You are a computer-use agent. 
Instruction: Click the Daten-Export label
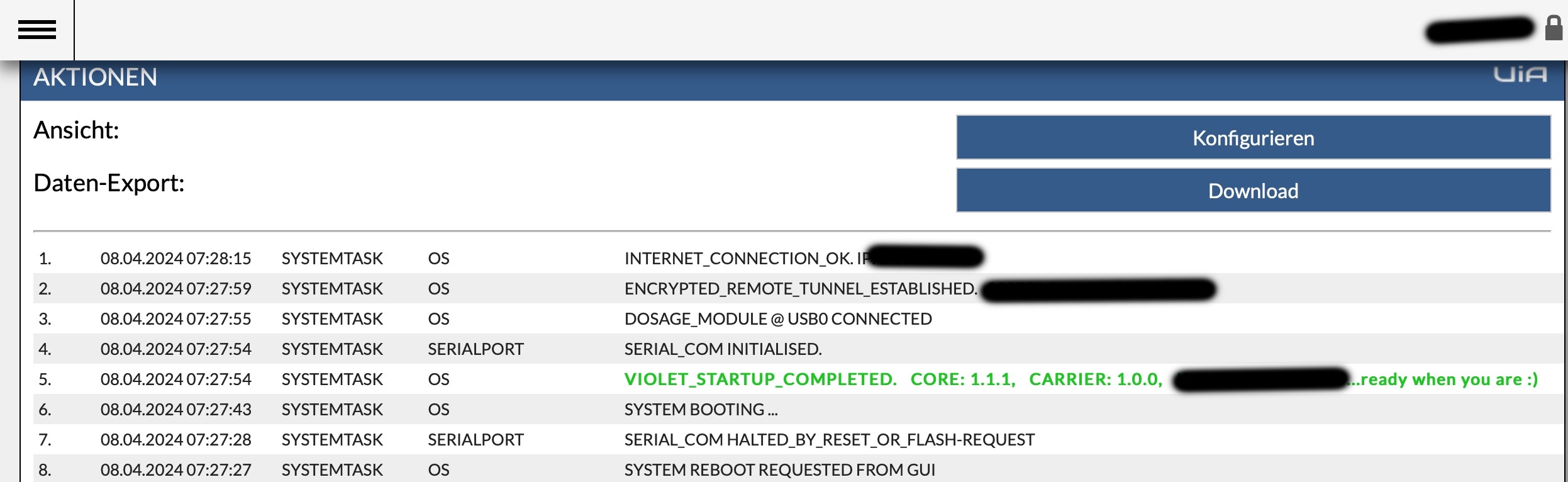(109, 183)
